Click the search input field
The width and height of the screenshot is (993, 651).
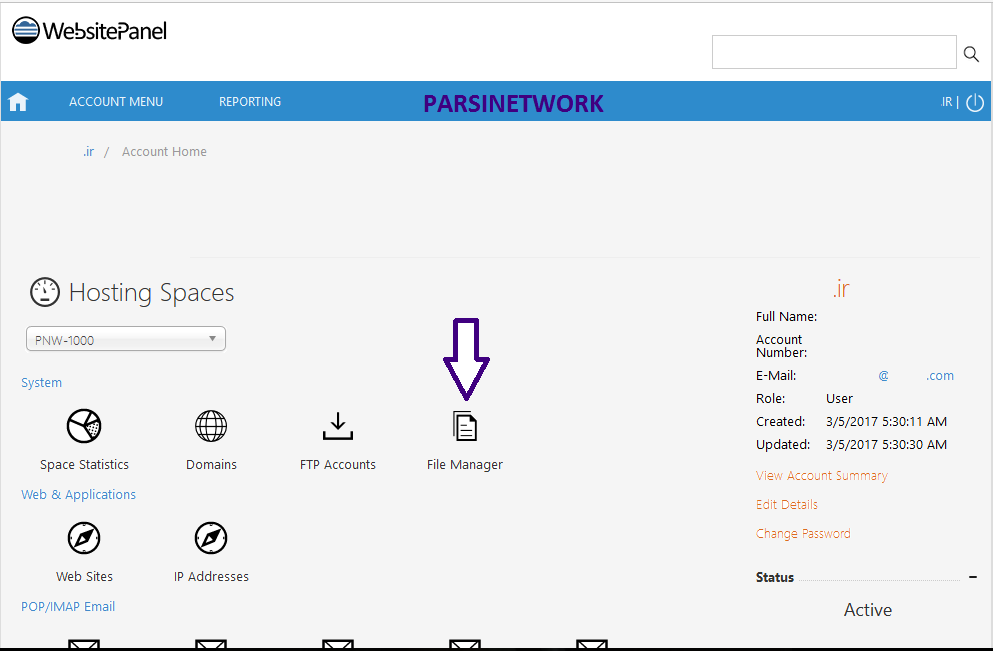pyautogui.click(x=834, y=53)
